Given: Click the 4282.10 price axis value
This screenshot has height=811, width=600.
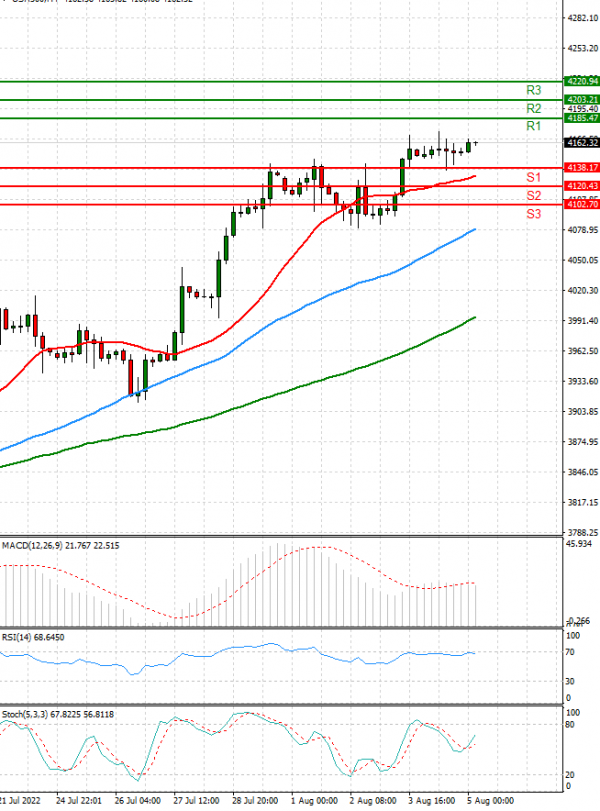Looking at the screenshot, I should (583, 18).
